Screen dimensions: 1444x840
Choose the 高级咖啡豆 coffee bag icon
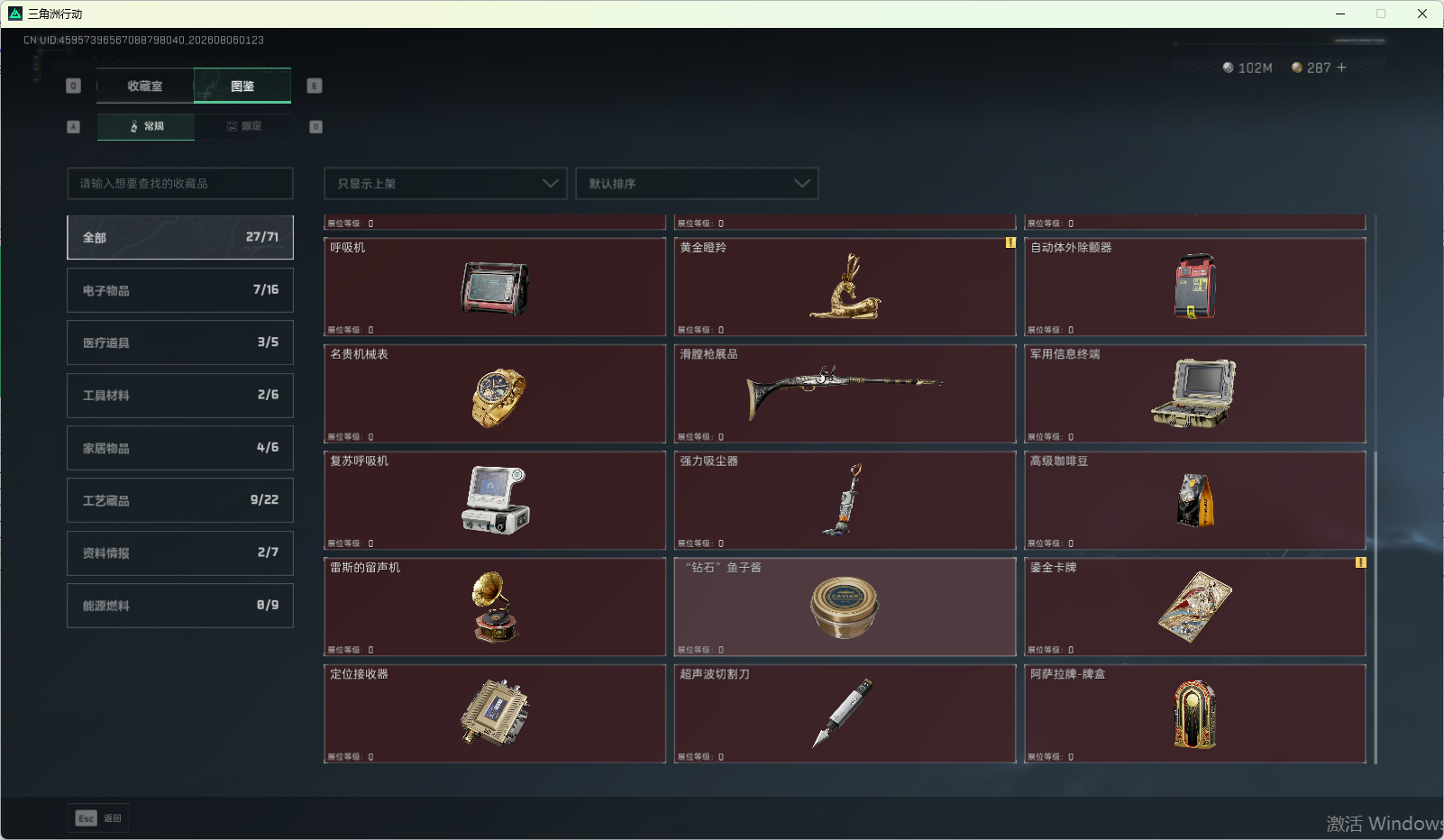(1195, 500)
